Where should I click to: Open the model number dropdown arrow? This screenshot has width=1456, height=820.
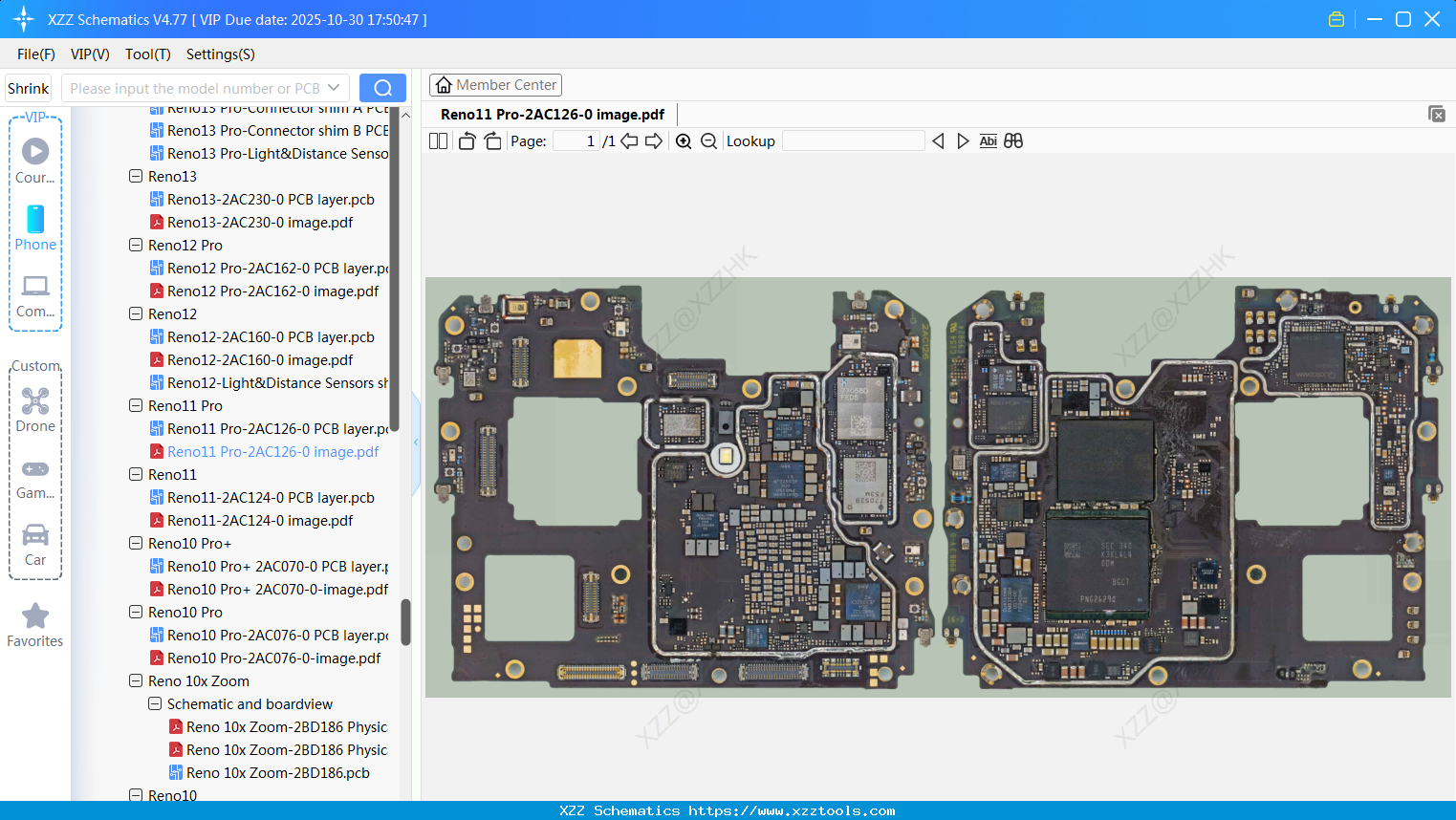tap(334, 88)
